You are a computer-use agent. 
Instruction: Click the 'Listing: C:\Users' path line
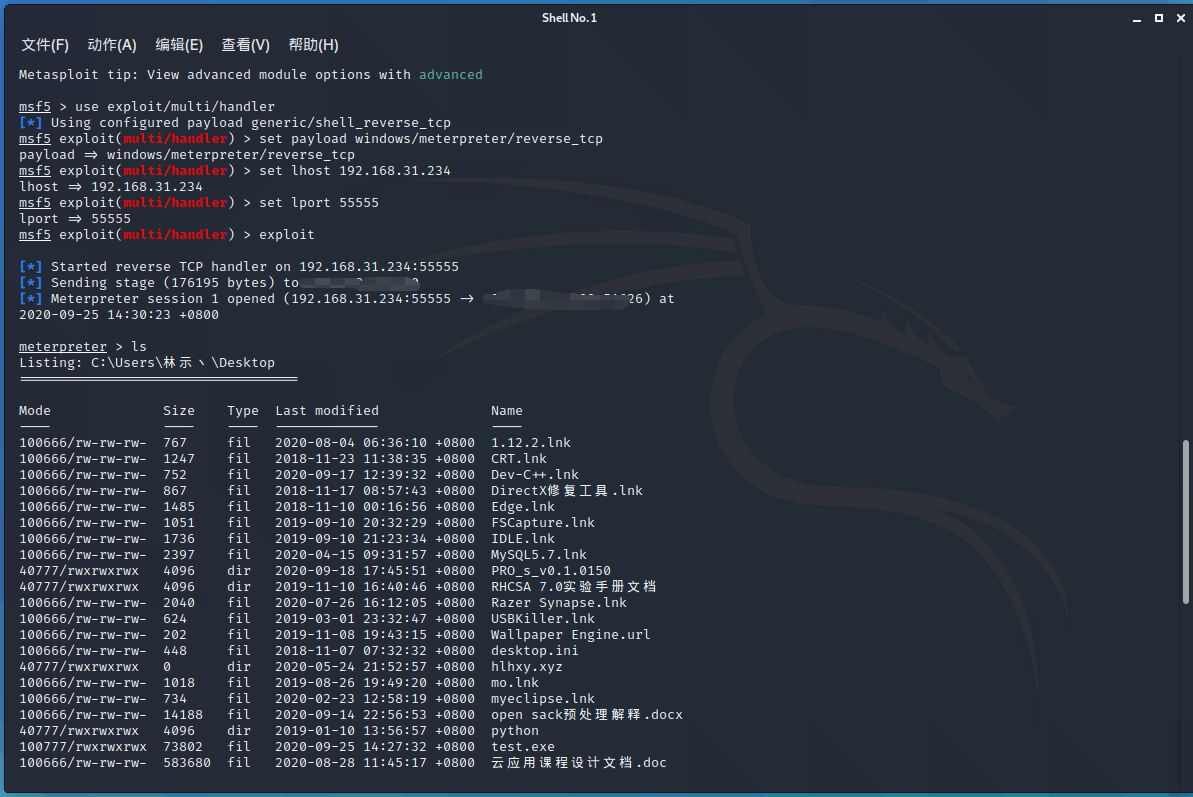[x=147, y=362]
